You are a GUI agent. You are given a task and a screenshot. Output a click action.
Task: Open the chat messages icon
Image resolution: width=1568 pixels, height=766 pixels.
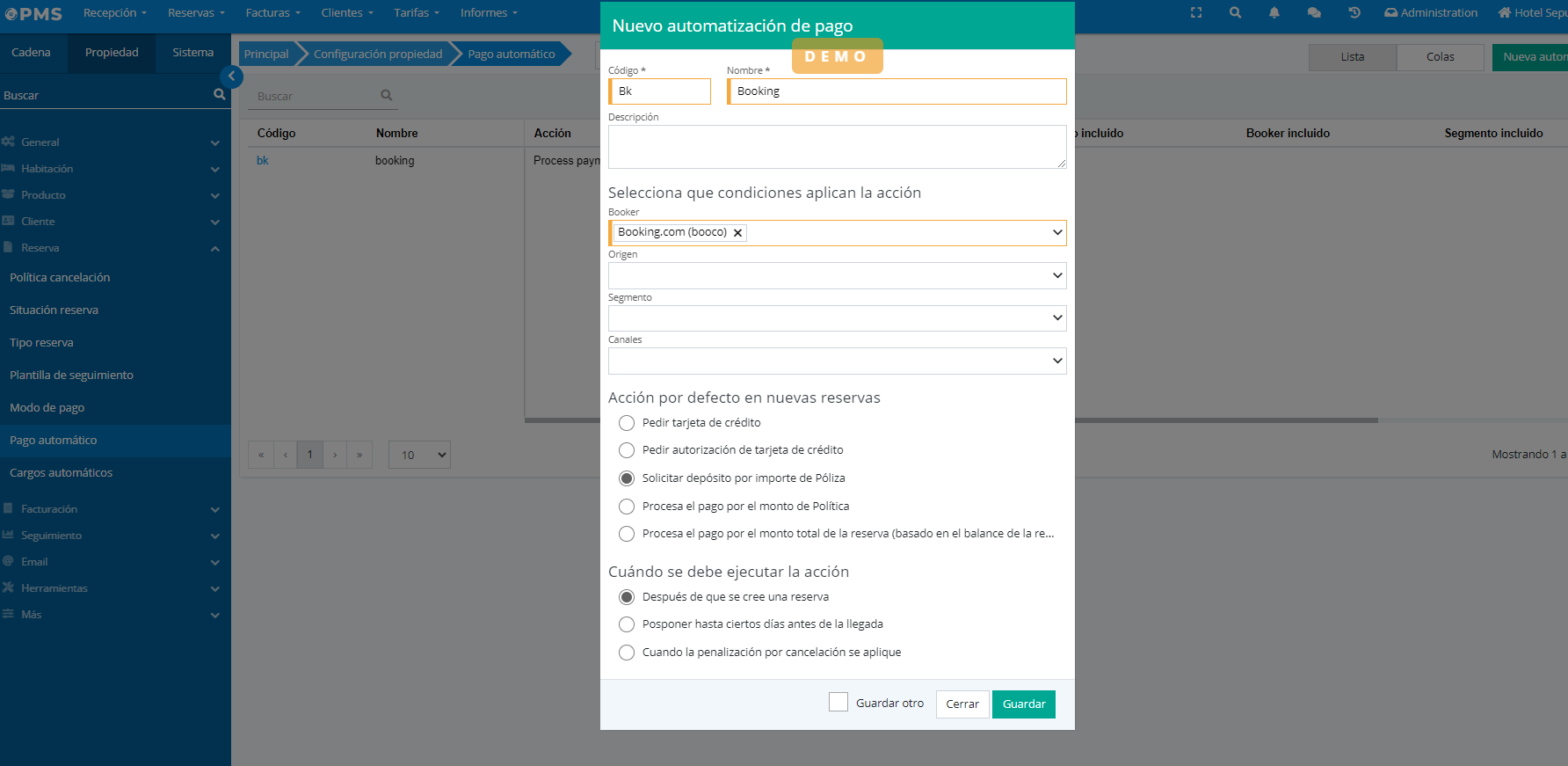1314,13
